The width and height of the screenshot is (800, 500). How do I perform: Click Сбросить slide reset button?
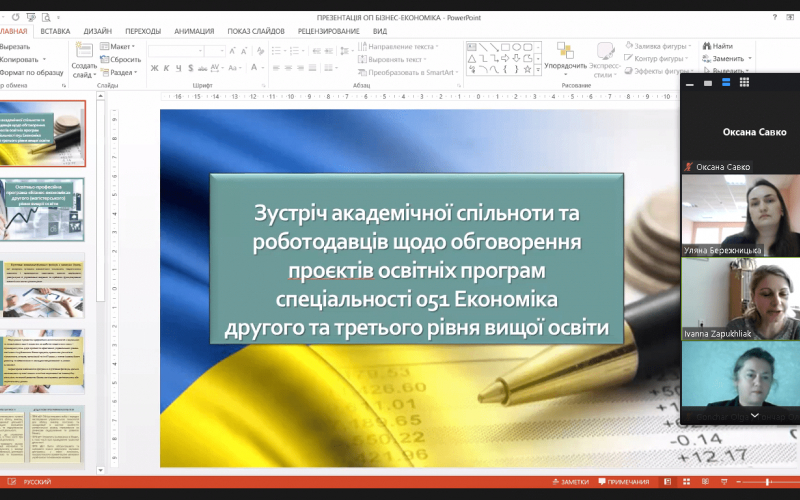pyautogui.click(x=121, y=59)
